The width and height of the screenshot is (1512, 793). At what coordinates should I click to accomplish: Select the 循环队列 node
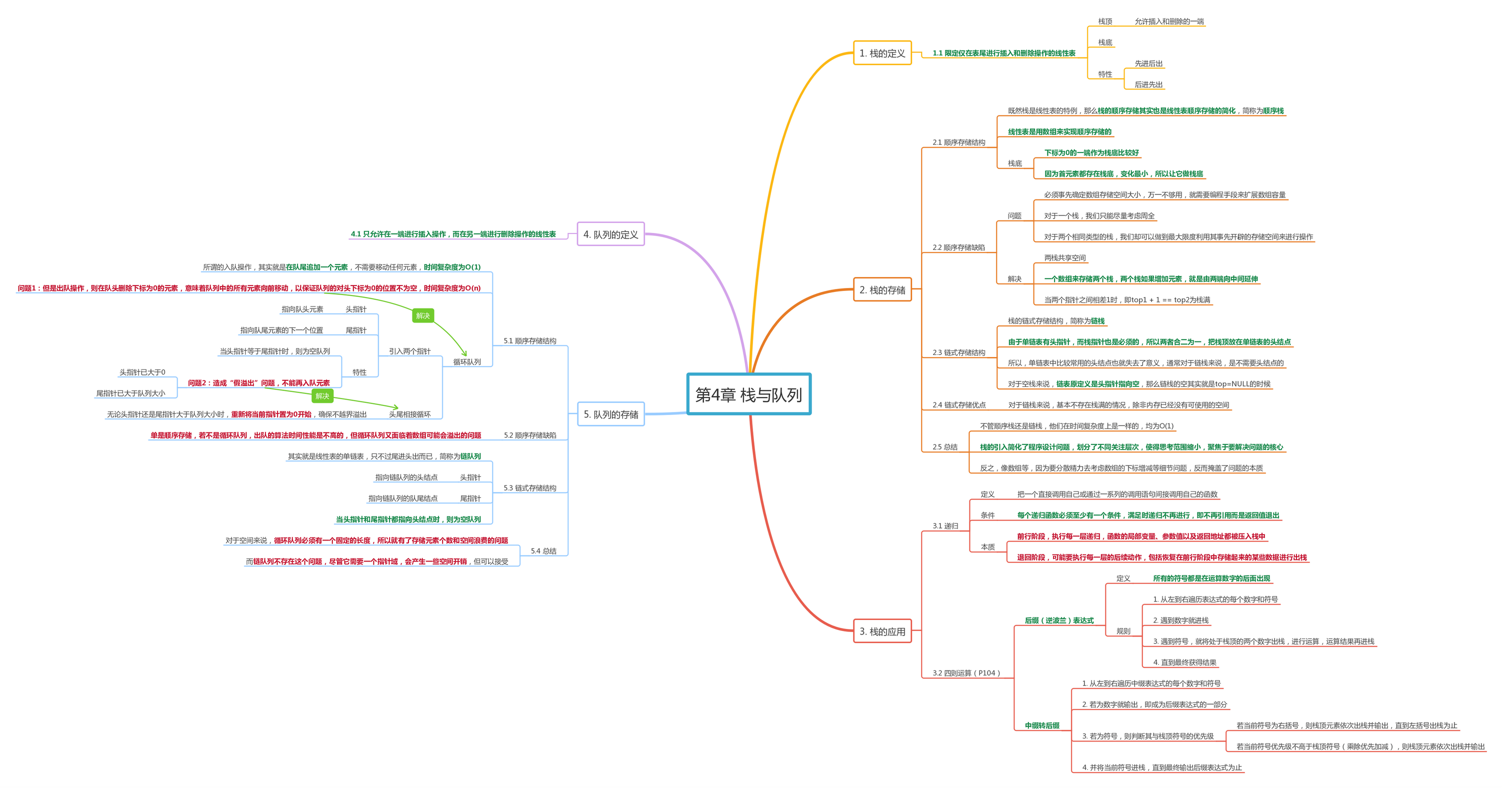pos(466,362)
